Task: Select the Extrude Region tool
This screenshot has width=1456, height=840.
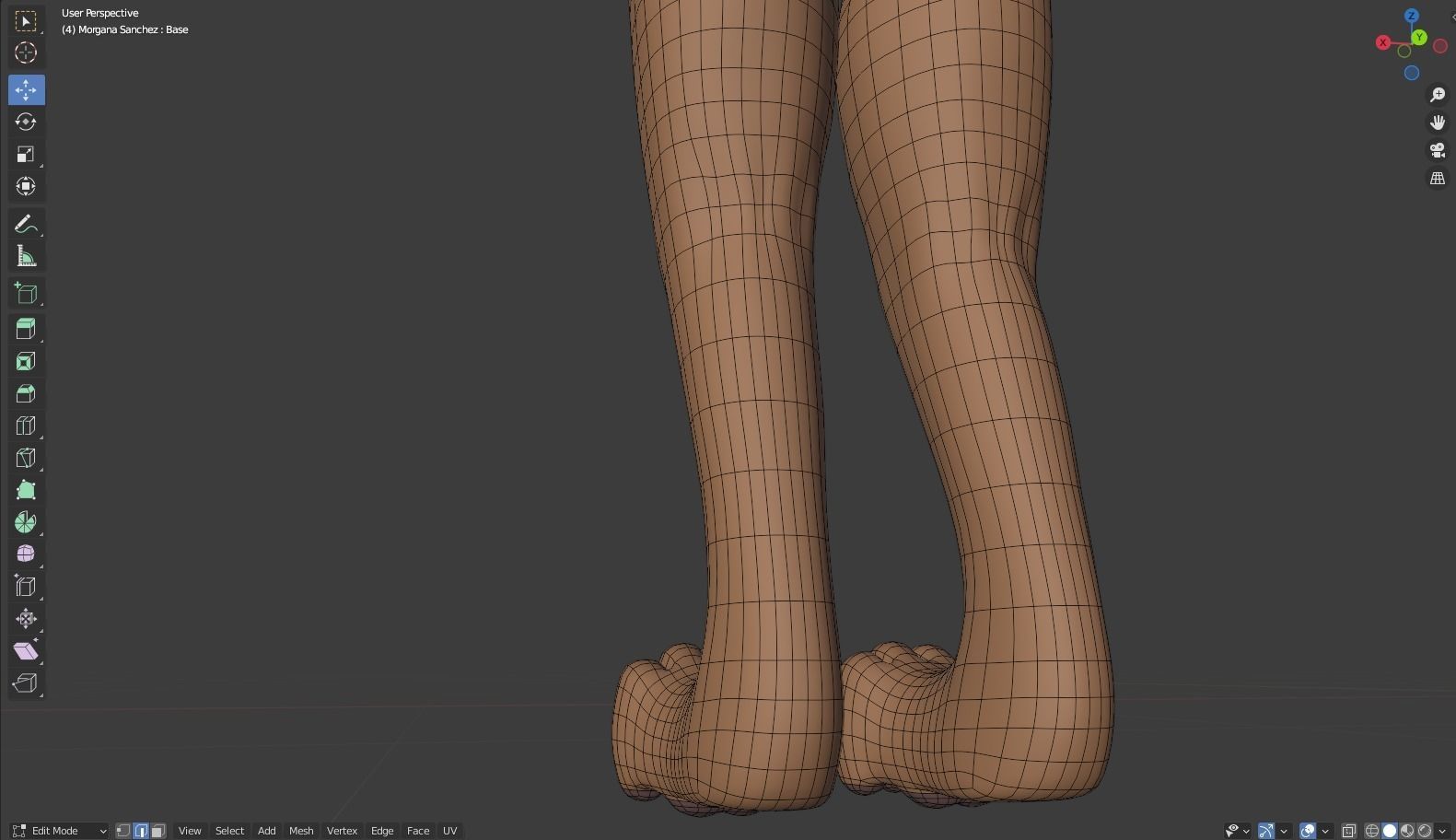Action: (x=26, y=329)
